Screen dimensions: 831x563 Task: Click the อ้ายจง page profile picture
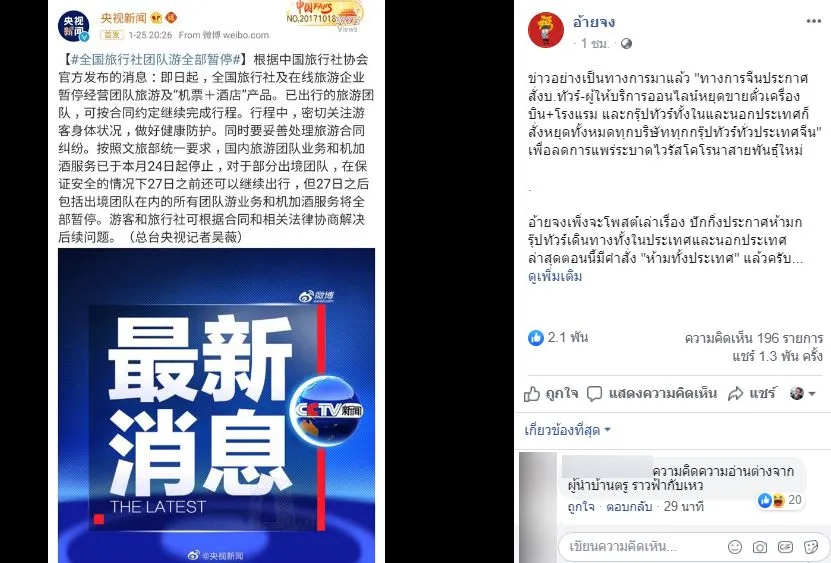point(546,30)
